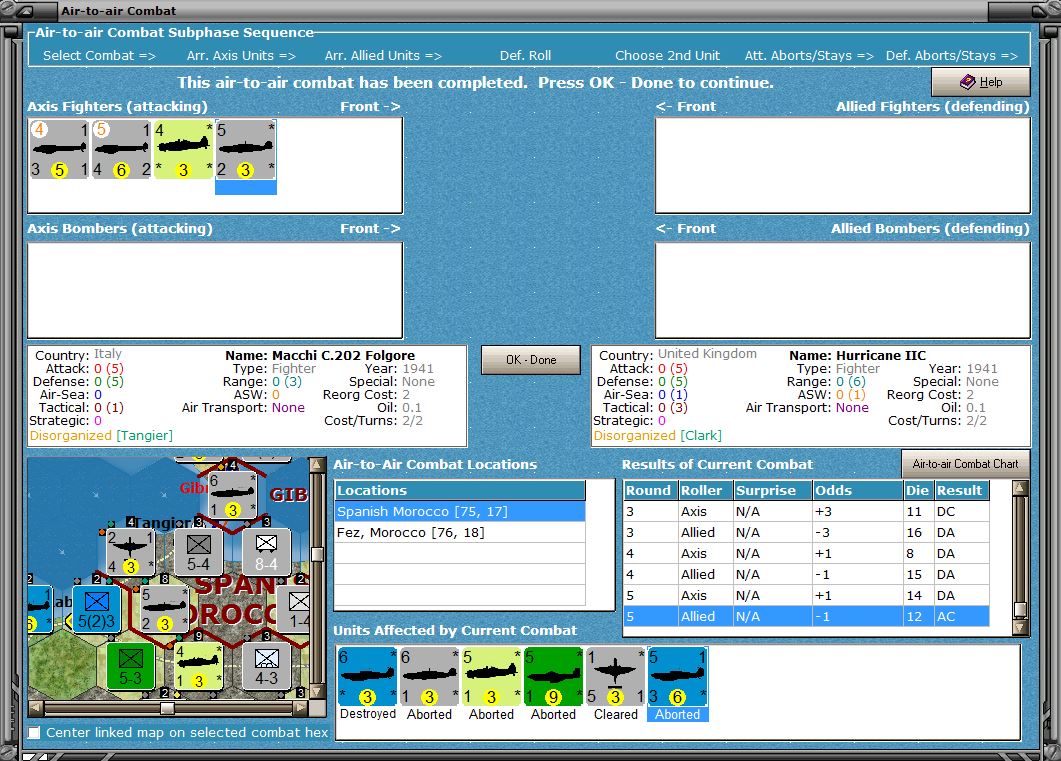
Task: Click the results table scrollbar thumb
Action: [1020, 610]
